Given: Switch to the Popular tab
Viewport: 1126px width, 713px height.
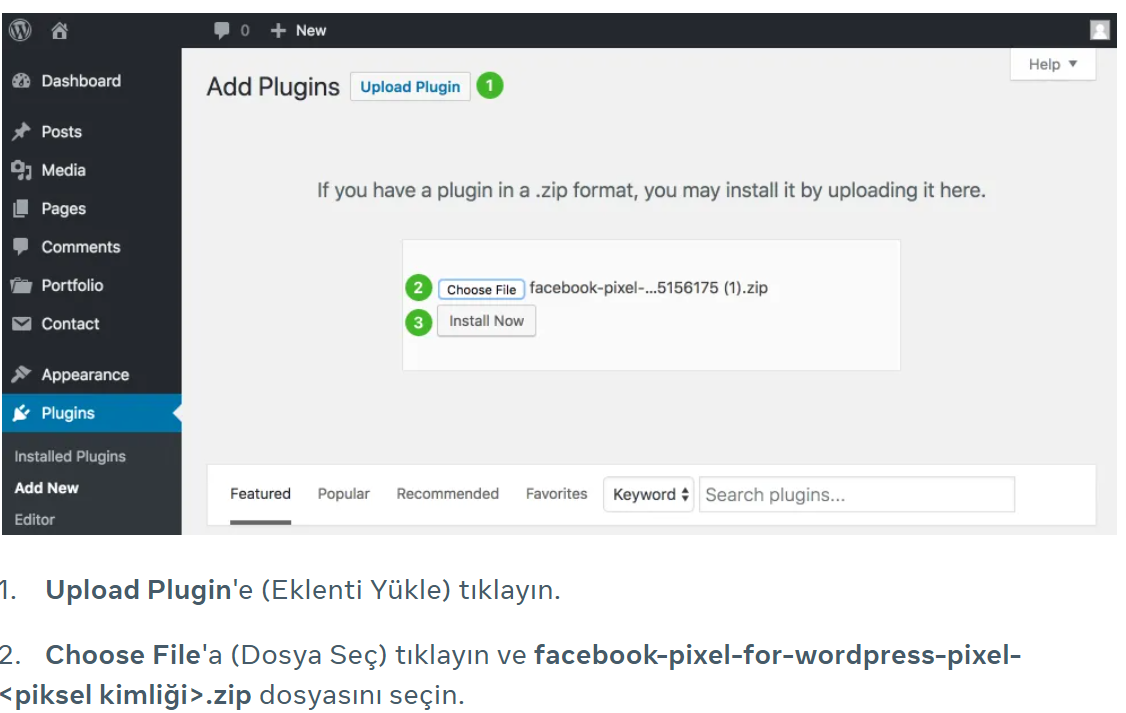Looking at the screenshot, I should point(343,494).
